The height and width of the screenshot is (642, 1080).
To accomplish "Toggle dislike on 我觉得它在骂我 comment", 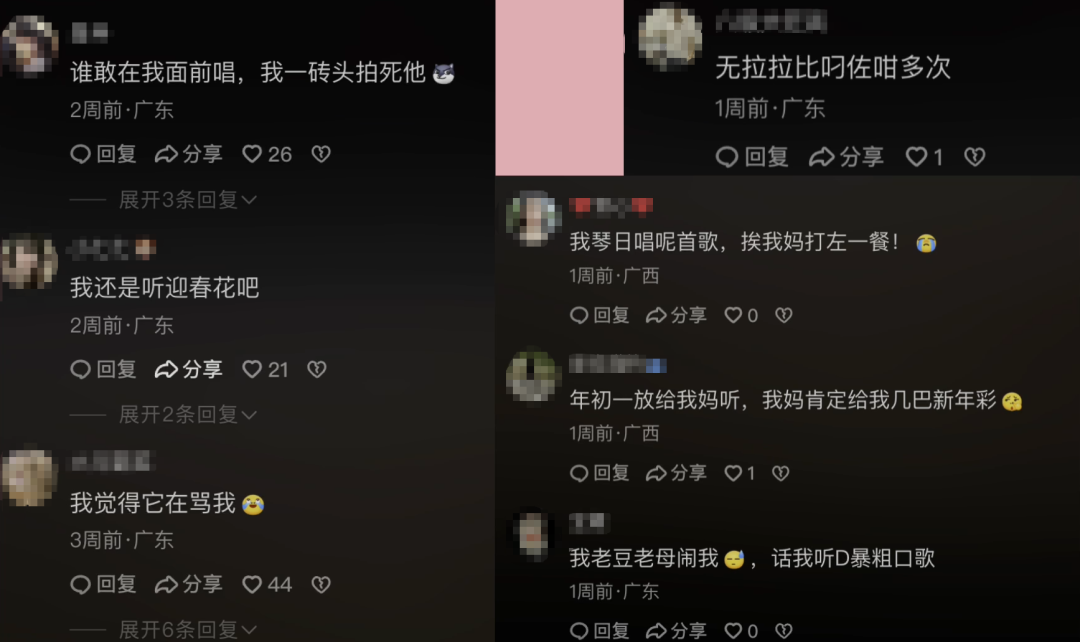I will [x=321, y=584].
